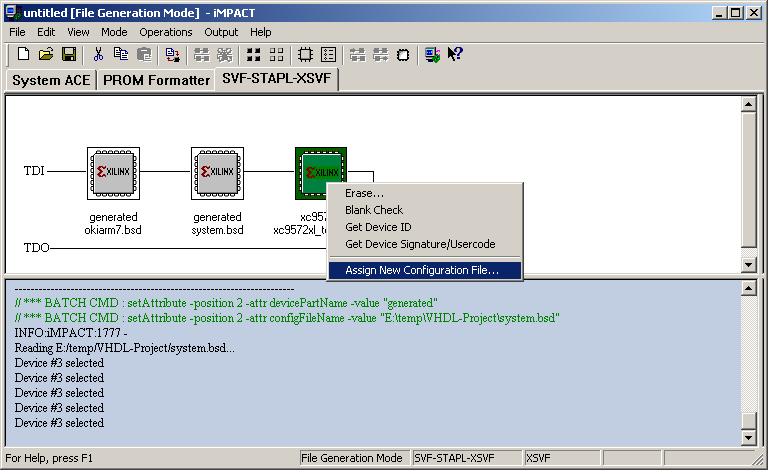The height and width of the screenshot is (470, 768).
Task: Choose Get Device Signature/Usercode
Action: click(x=425, y=244)
